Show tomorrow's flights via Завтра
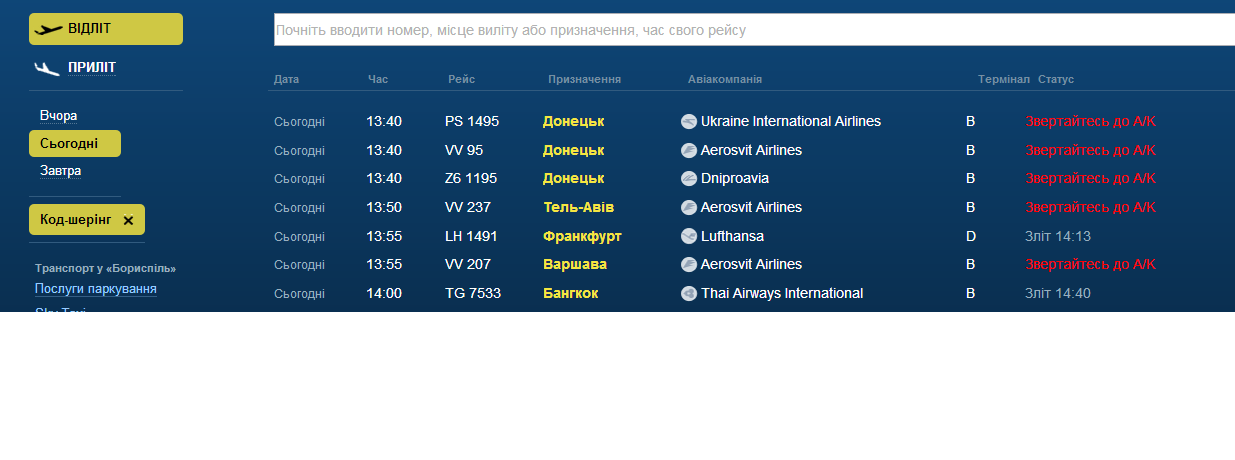 coord(61,171)
